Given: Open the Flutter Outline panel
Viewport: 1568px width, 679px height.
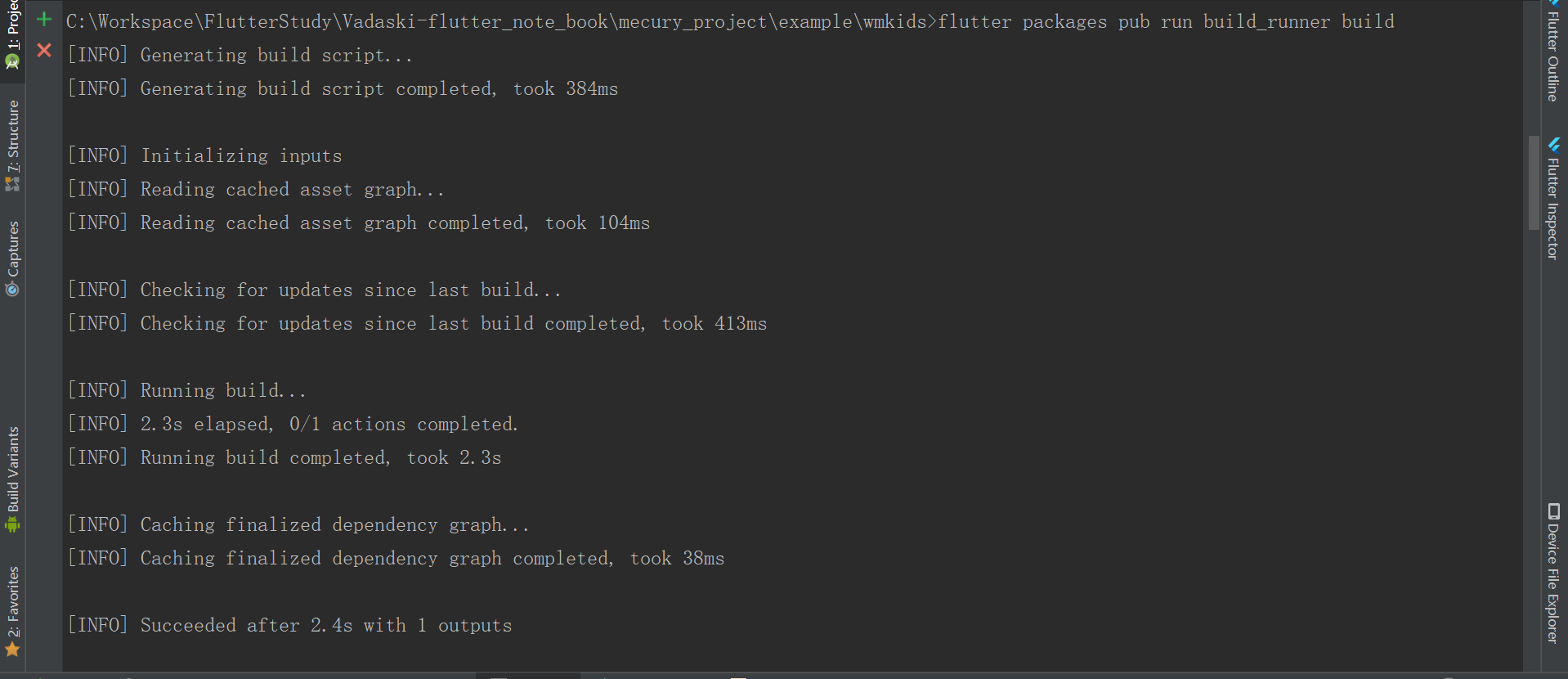Looking at the screenshot, I should [1553, 51].
